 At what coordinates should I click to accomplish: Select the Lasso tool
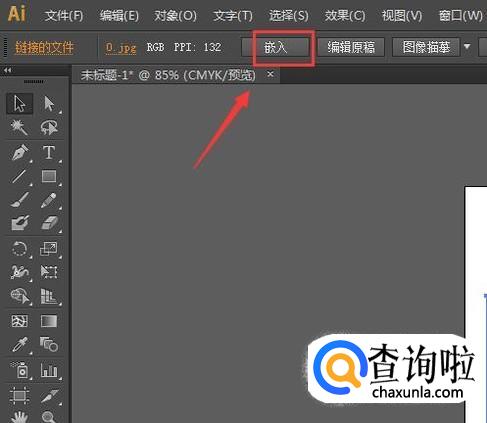click(x=49, y=127)
